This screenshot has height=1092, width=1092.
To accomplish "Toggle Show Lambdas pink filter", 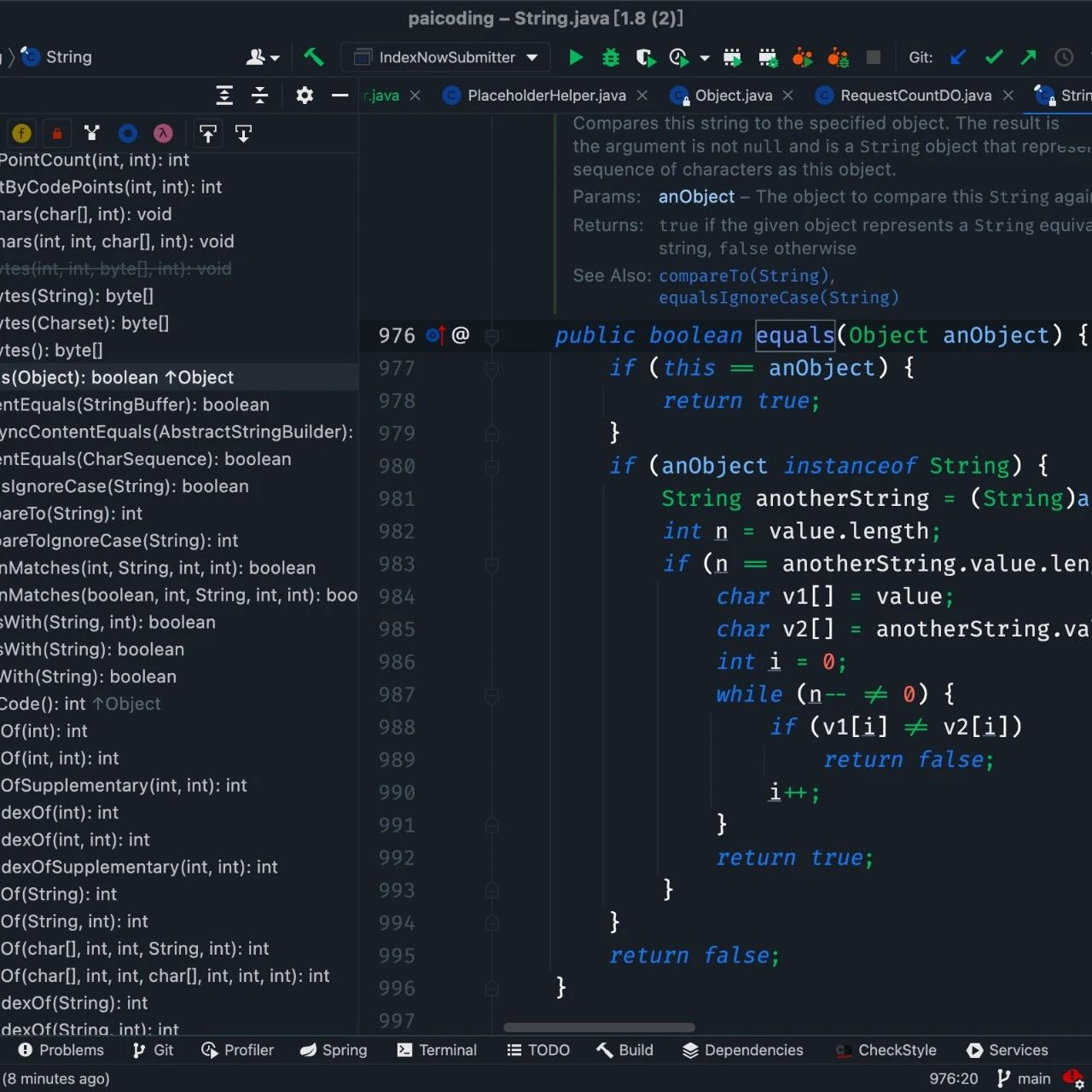I will [163, 133].
